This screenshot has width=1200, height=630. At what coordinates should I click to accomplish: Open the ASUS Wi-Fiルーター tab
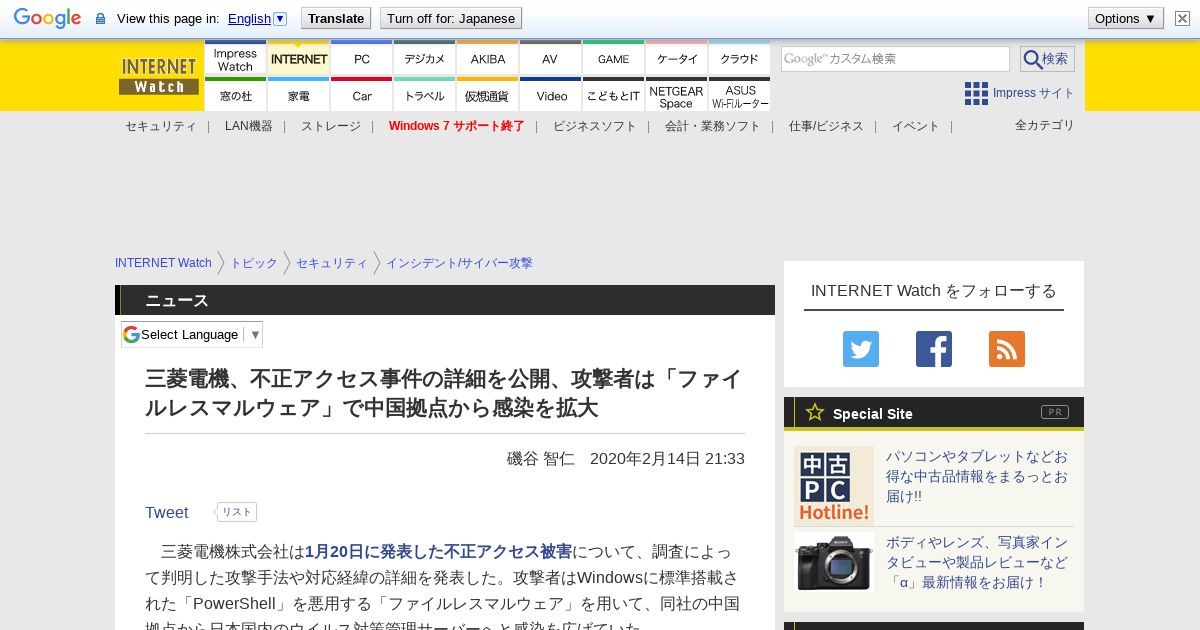point(740,95)
